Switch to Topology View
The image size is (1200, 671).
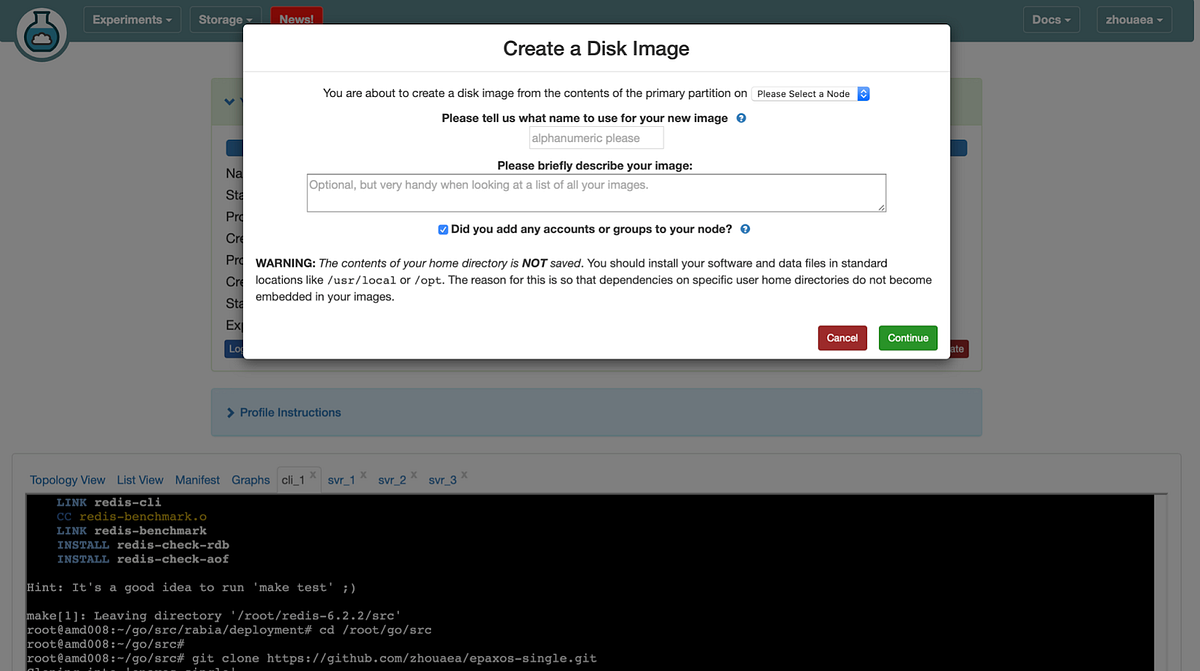click(x=67, y=480)
